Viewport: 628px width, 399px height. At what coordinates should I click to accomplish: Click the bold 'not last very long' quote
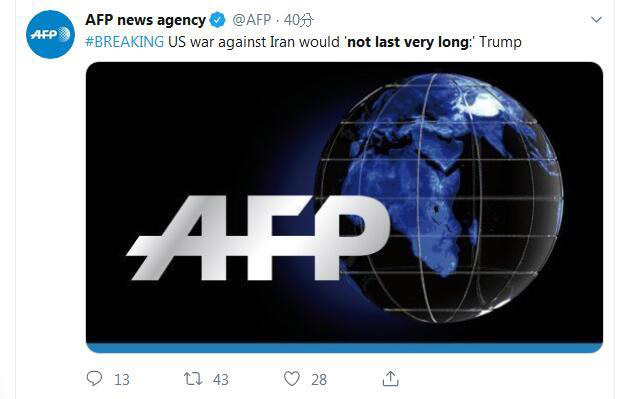408,42
